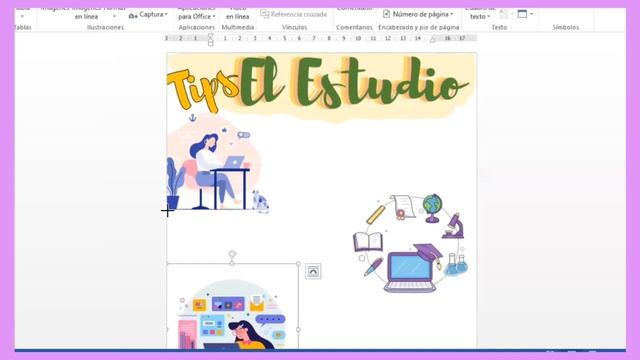Click the Layout Options icon beside selected image
Viewport: 640px width, 360px height.
point(313,271)
